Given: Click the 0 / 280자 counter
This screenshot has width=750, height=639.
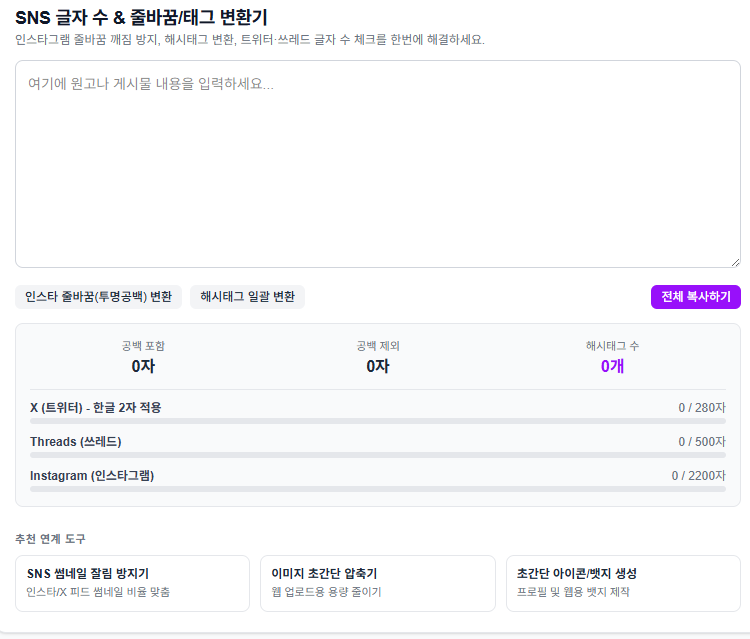Looking at the screenshot, I should click(x=702, y=408).
